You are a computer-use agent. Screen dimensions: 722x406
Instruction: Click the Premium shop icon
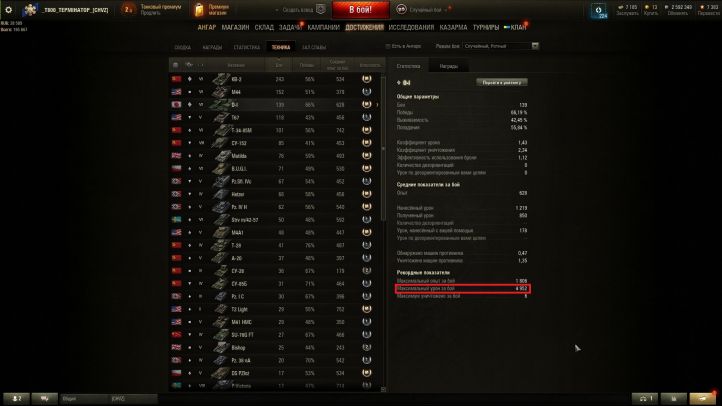point(199,10)
